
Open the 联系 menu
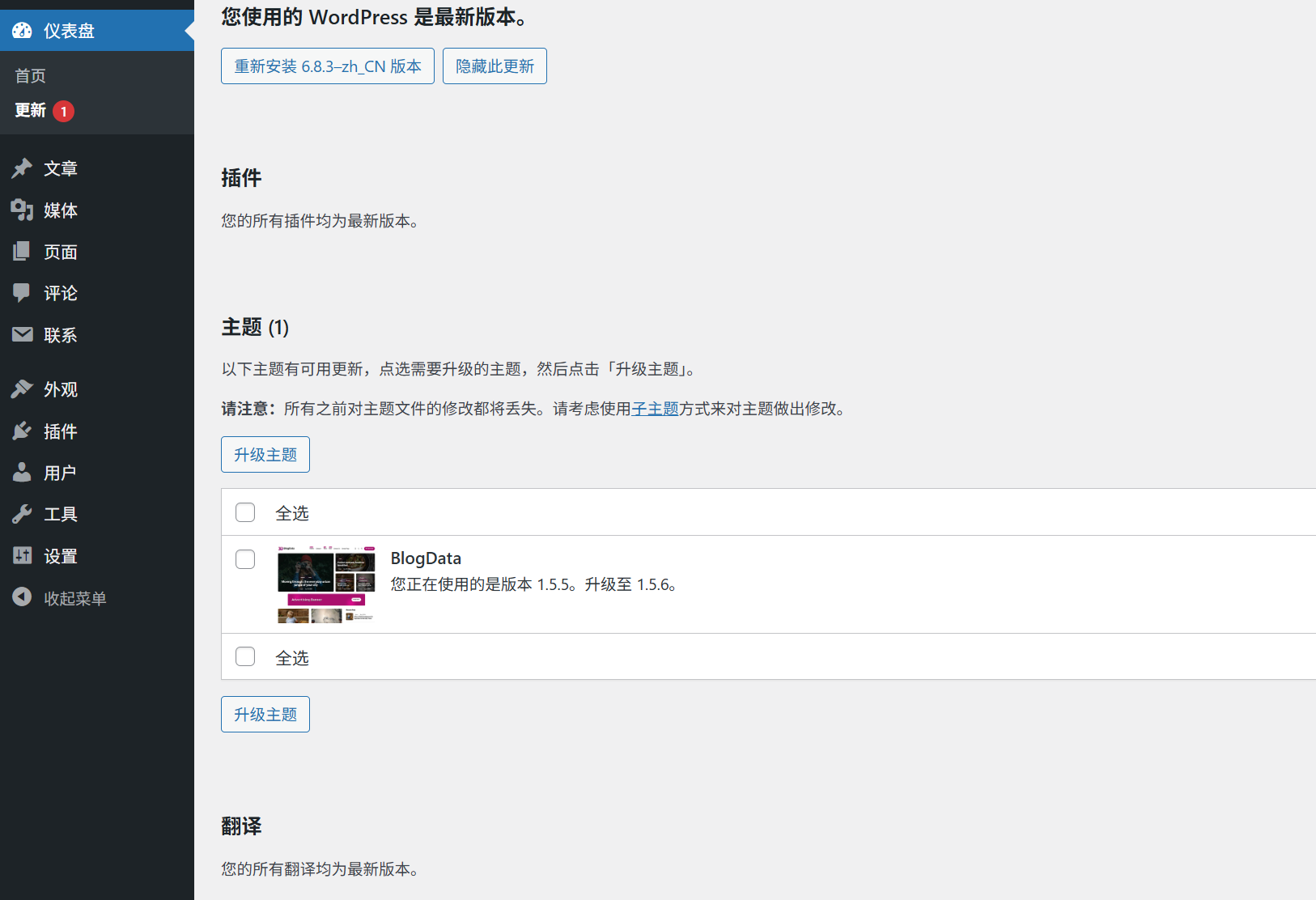[97, 335]
